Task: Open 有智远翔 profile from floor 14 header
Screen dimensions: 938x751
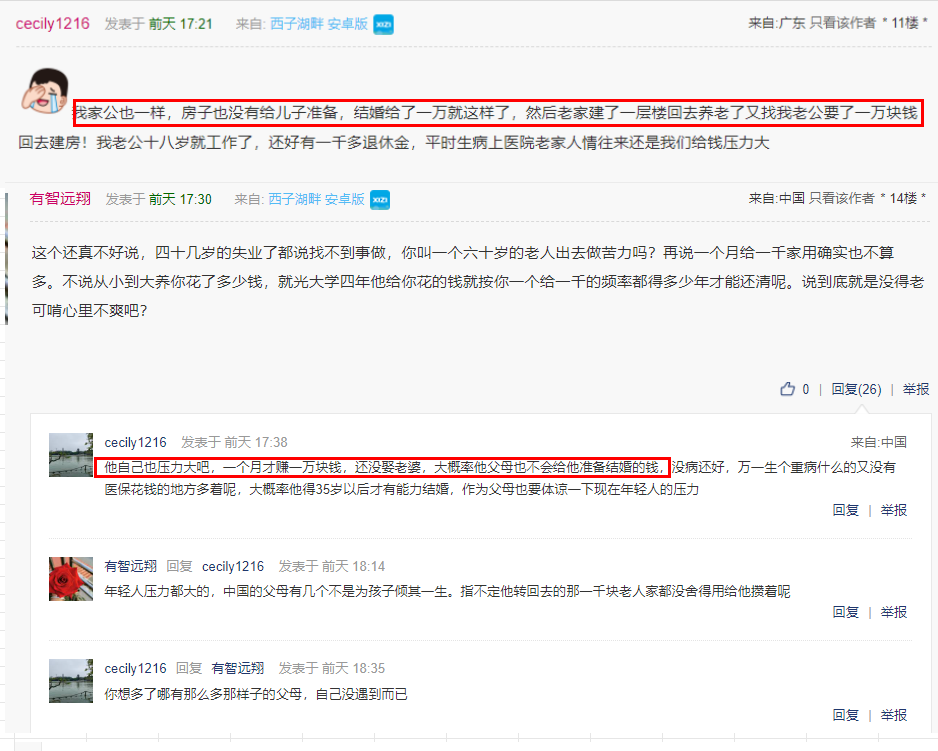Action: 60,199
